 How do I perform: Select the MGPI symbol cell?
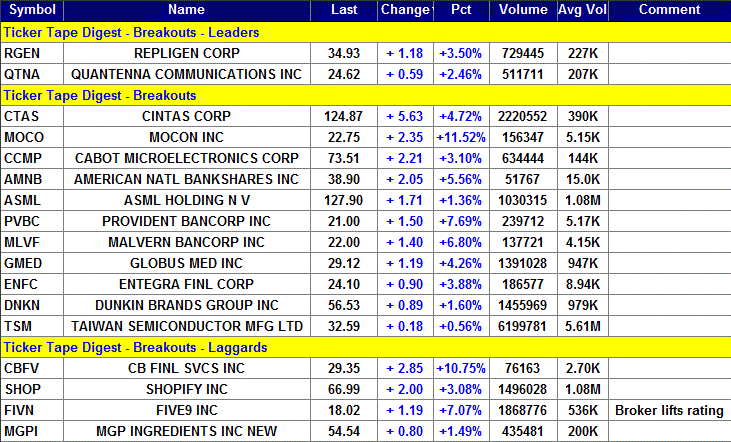32,431
